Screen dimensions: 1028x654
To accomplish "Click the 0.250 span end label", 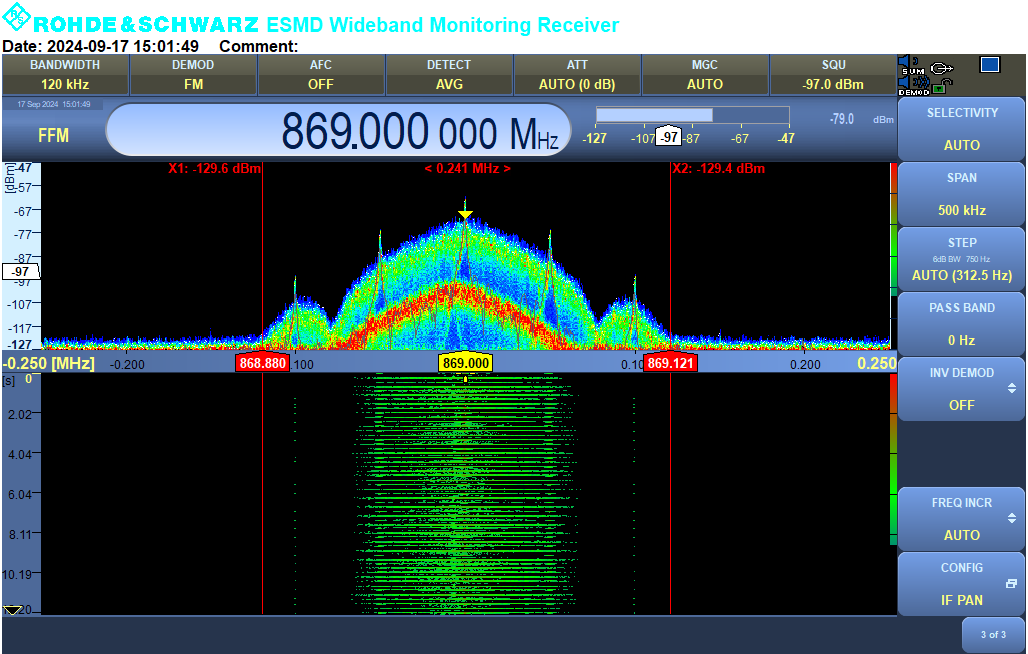I will point(877,363).
